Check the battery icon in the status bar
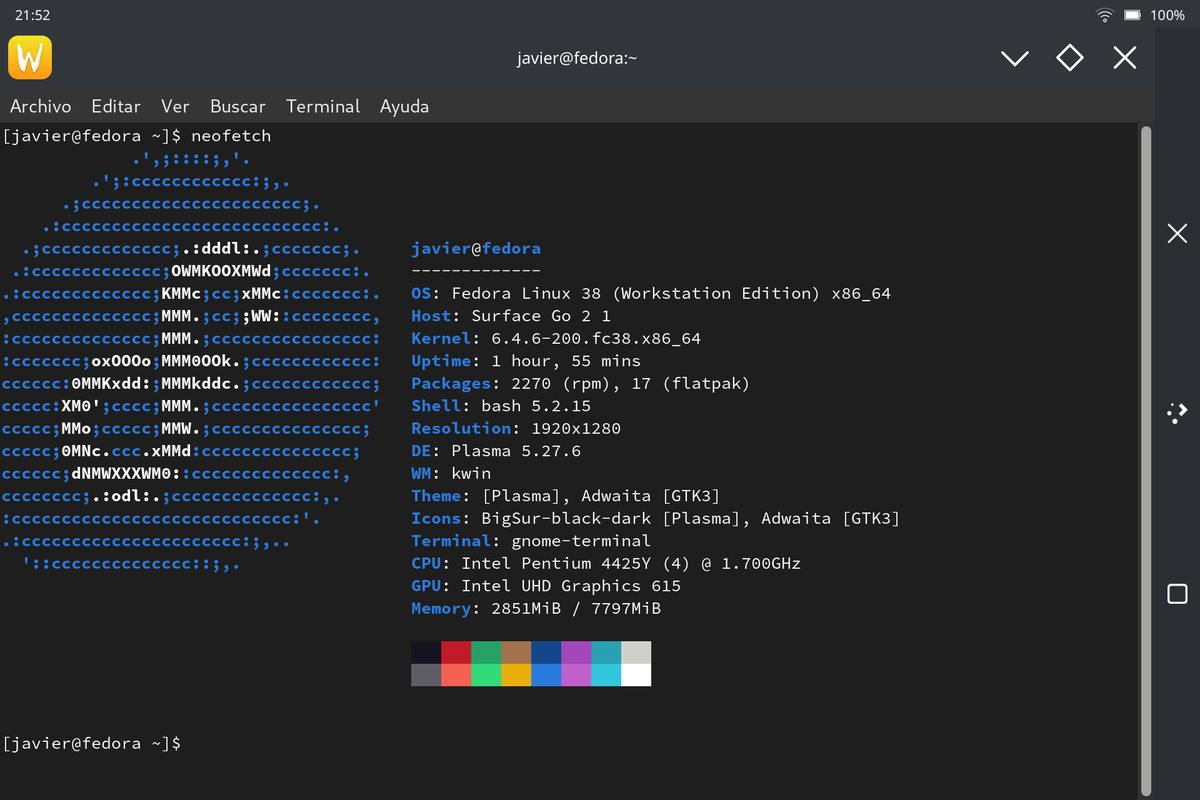1200x800 pixels. (1132, 15)
